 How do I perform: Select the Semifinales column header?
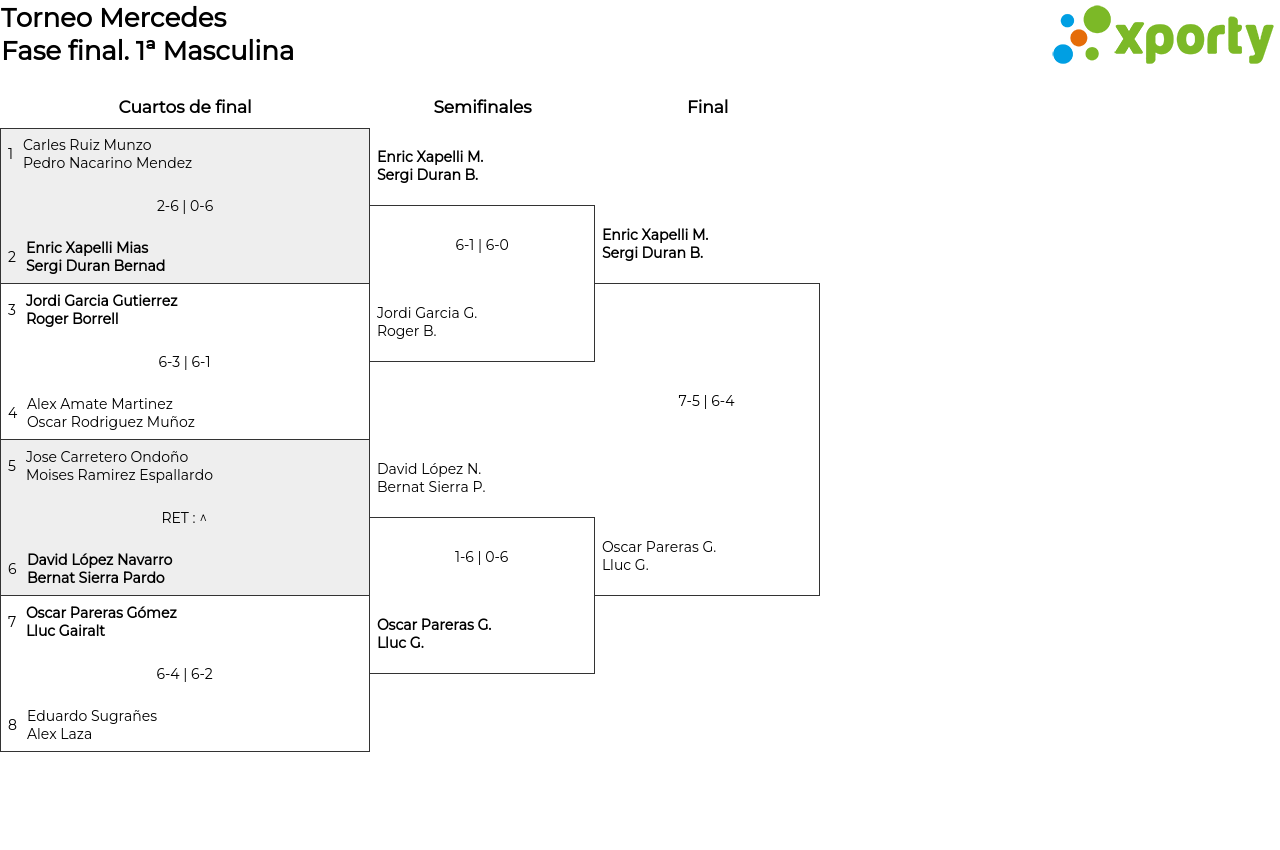click(x=482, y=107)
